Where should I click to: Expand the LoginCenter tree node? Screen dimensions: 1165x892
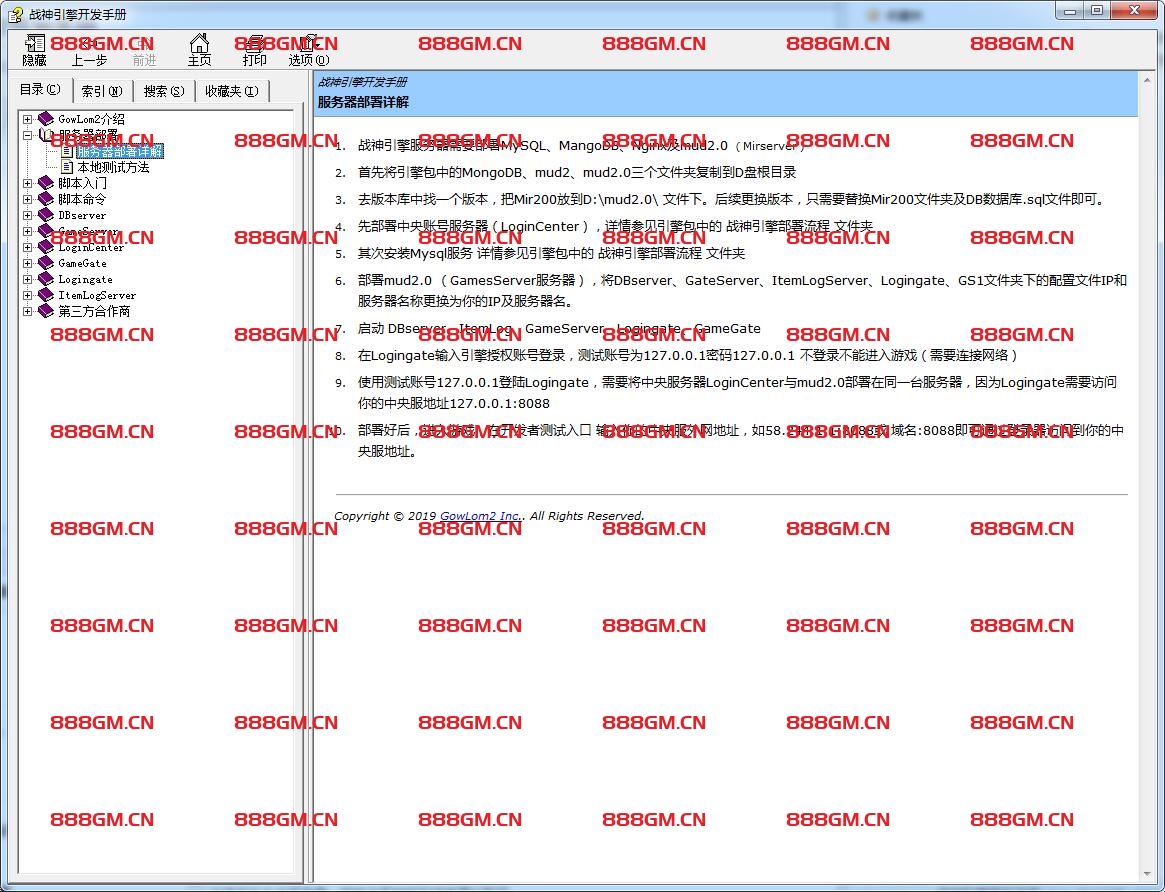click(27, 247)
